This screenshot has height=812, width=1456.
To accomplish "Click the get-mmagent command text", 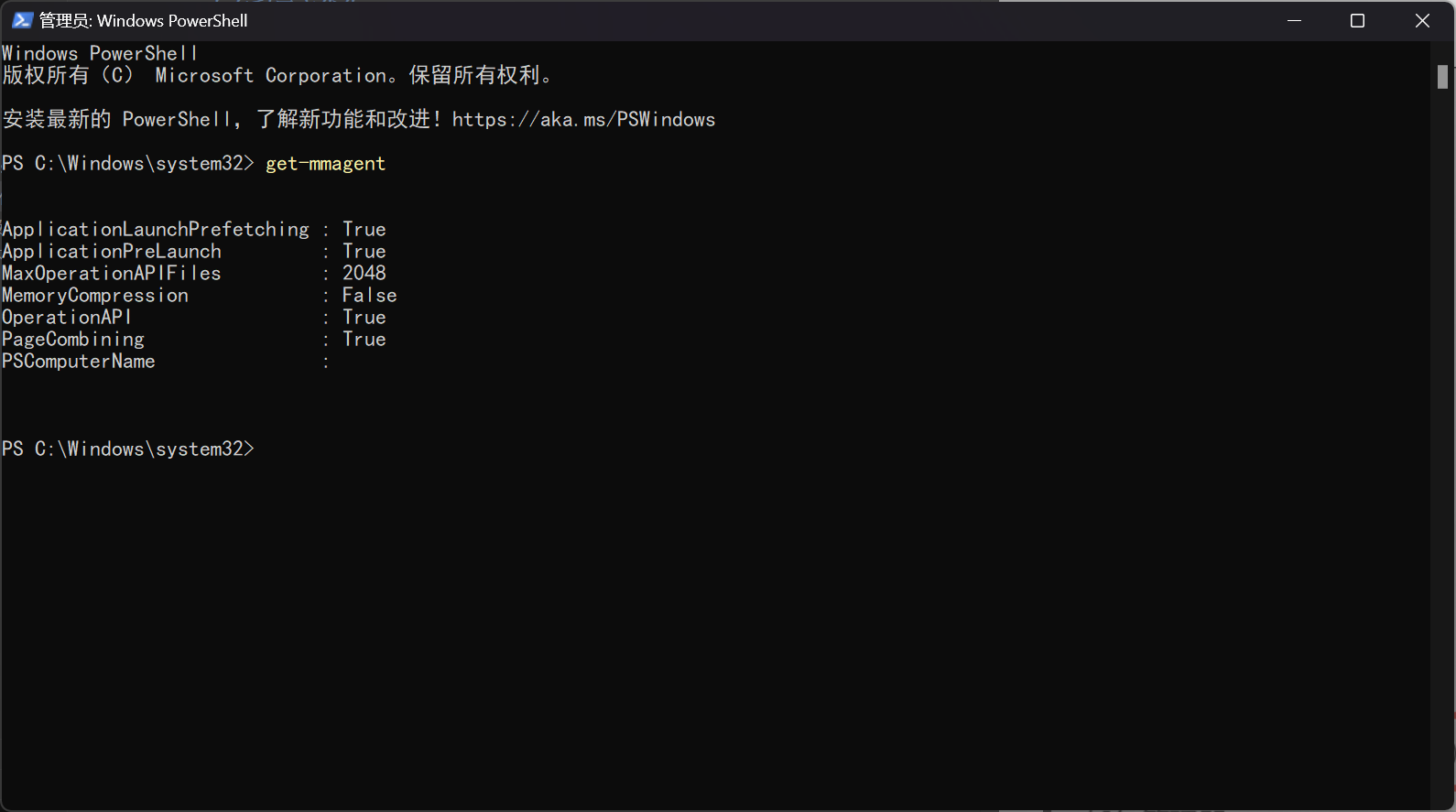I will tap(325, 164).
